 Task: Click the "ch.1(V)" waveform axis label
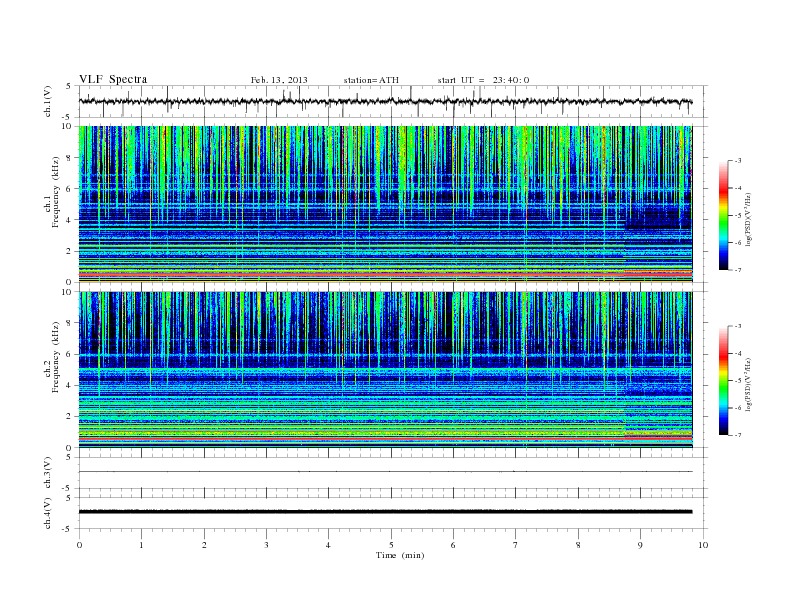(x=48, y=101)
